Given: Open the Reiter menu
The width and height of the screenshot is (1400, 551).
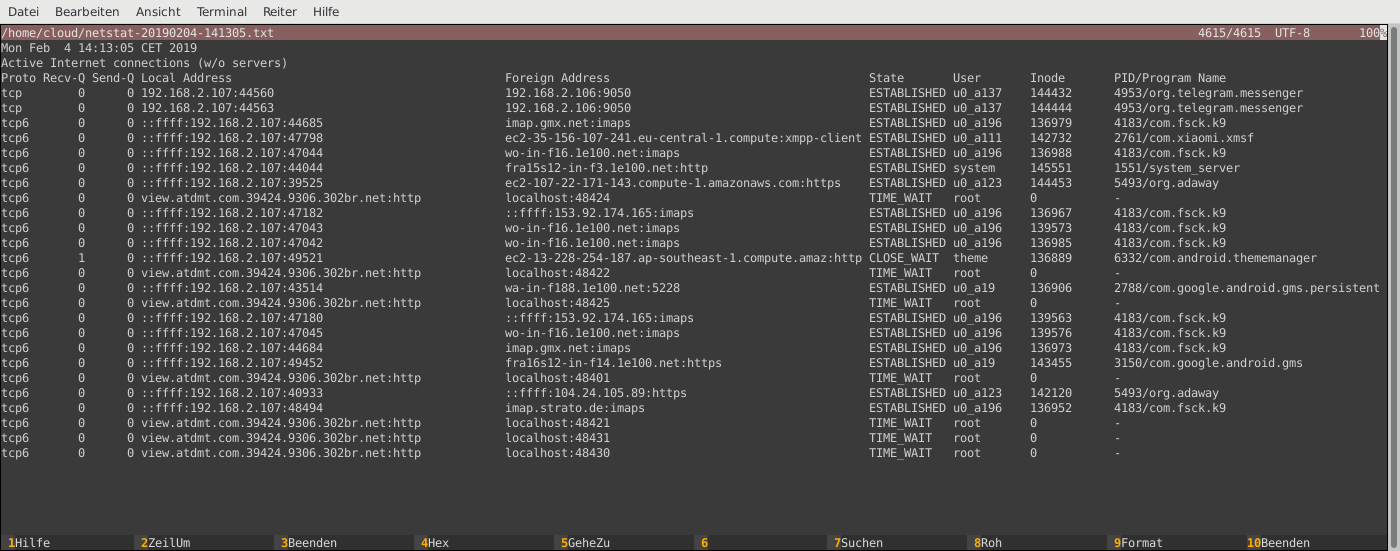Looking at the screenshot, I should pos(280,12).
